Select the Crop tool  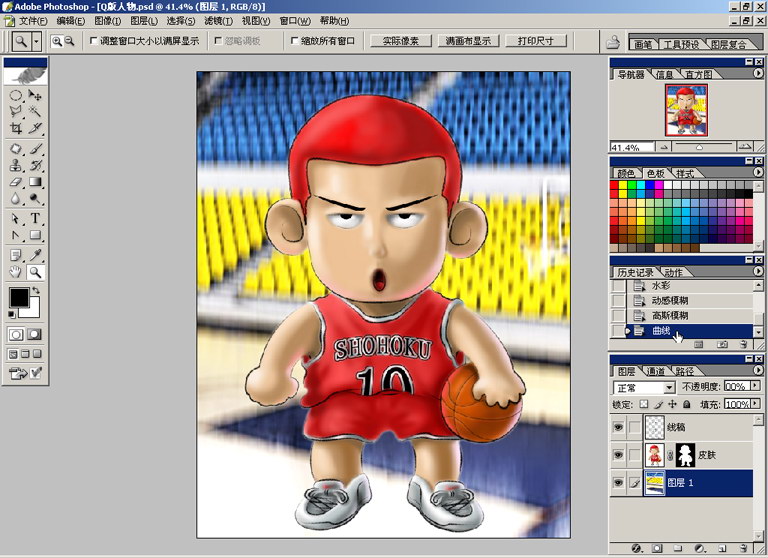[x=16, y=128]
